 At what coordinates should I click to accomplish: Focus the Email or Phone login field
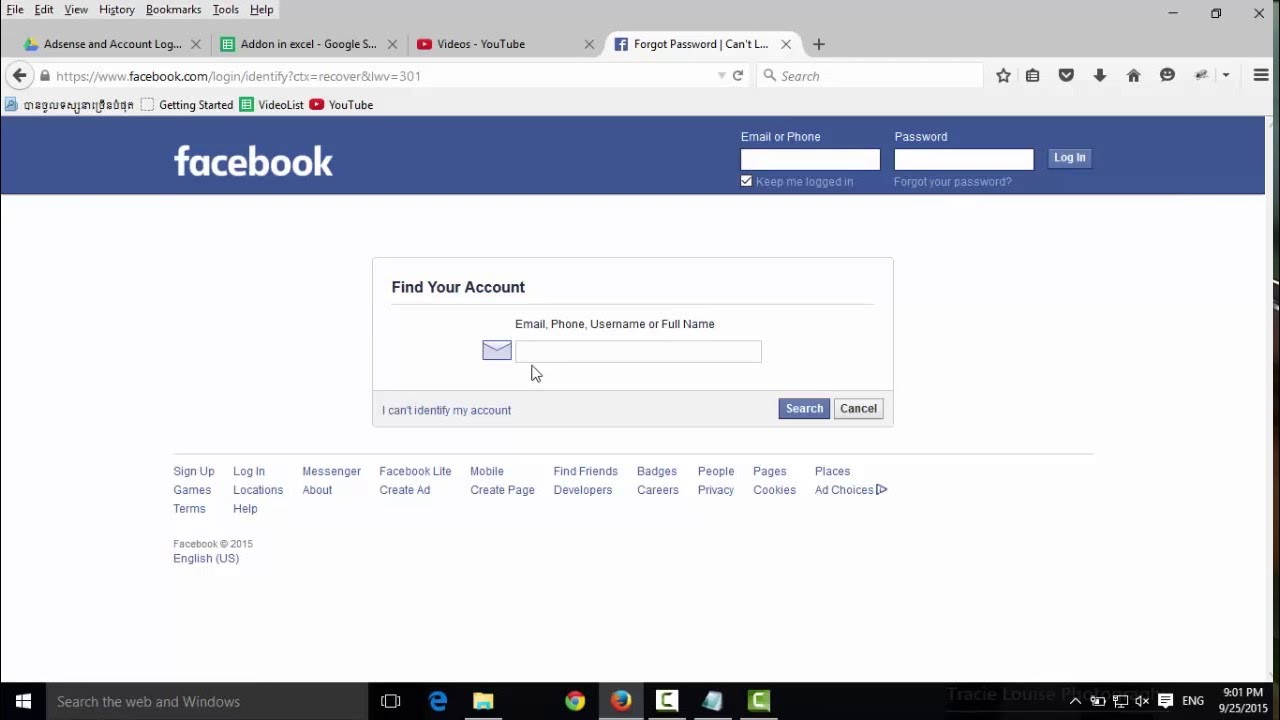pyautogui.click(x=810, y=159)
